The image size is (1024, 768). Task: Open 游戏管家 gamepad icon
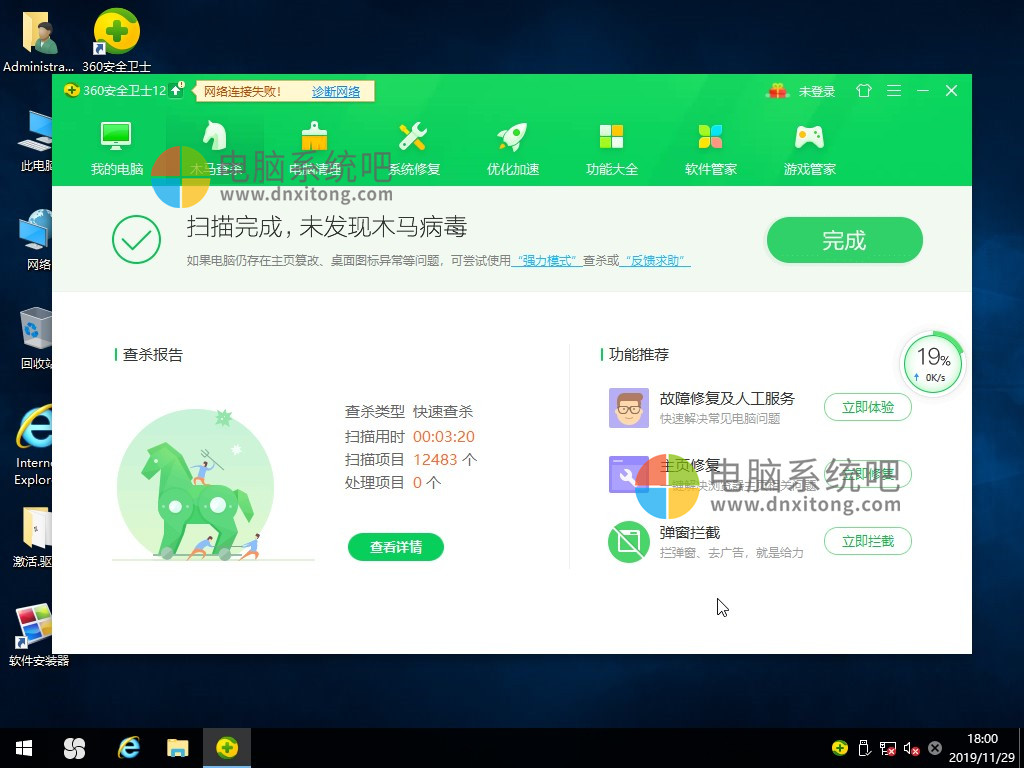[x=809, y=148]
